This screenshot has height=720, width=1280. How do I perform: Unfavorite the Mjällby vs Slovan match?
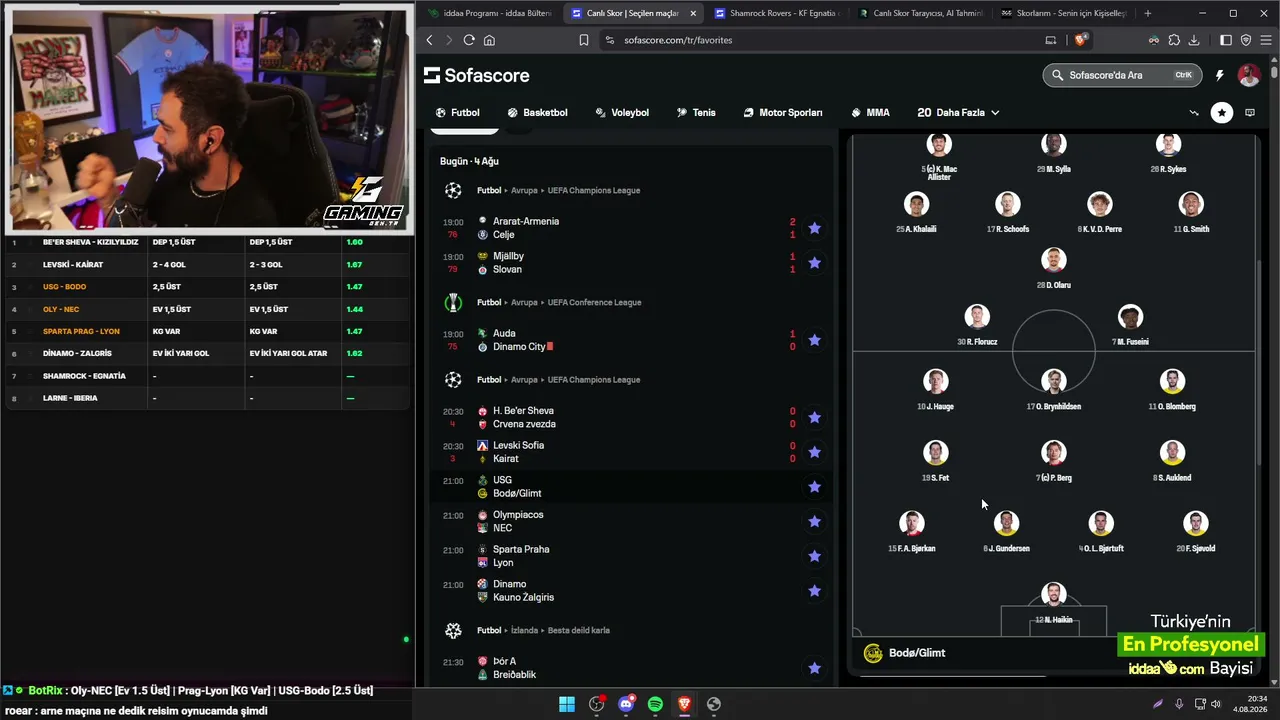click(814, 263)
